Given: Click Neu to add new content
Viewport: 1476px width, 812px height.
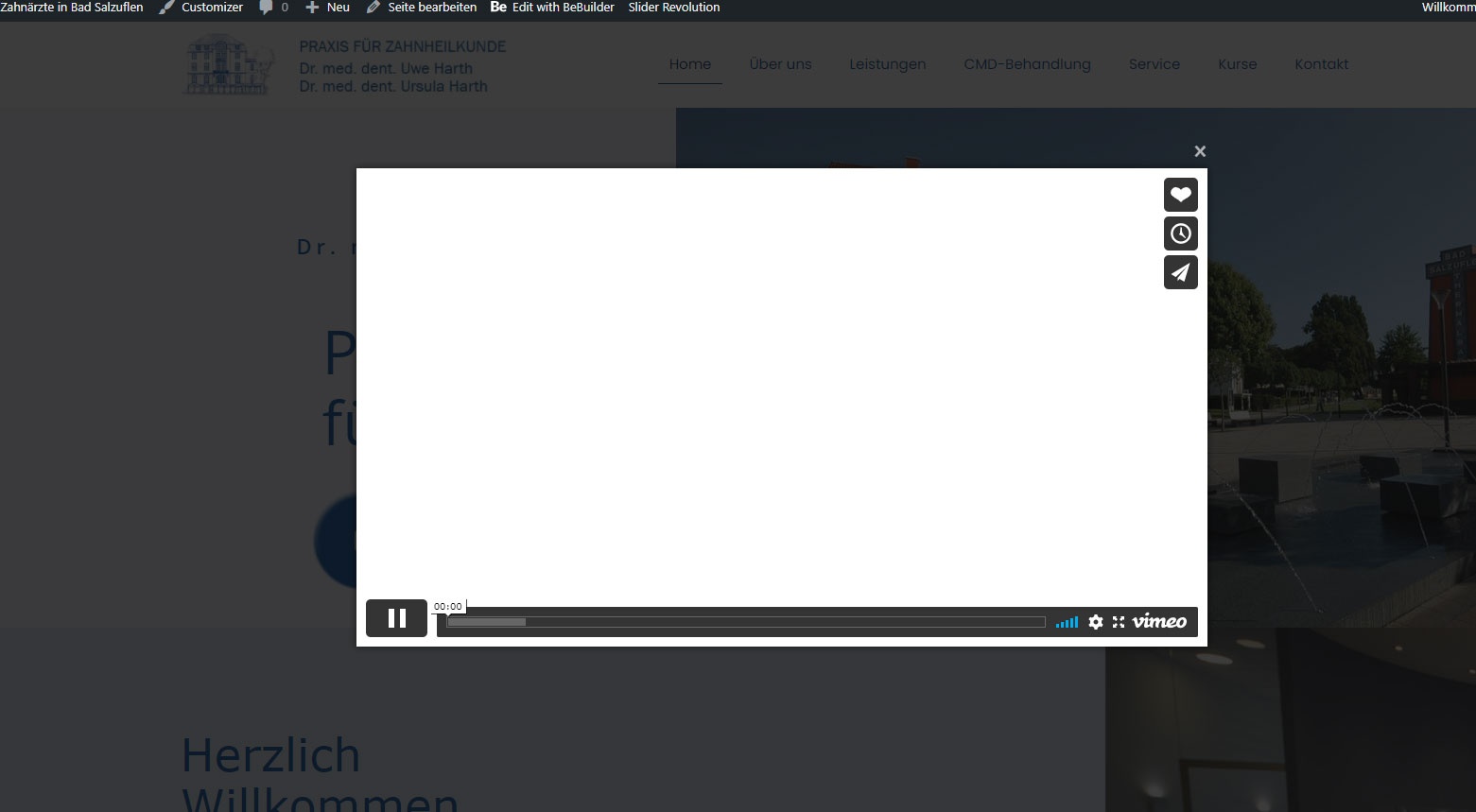Looking at the screenshot, I should (x=328, y=8).
